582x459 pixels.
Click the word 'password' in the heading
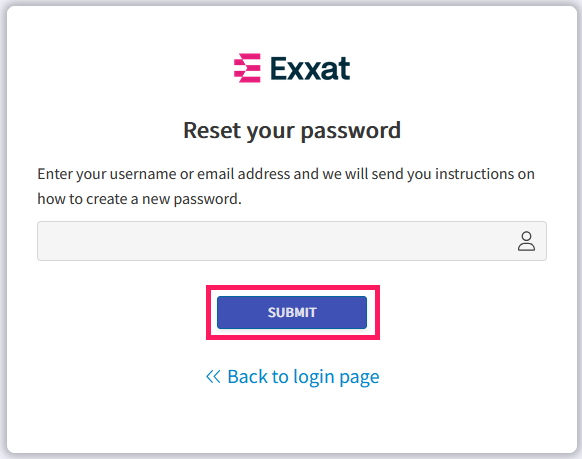(351, 131)
